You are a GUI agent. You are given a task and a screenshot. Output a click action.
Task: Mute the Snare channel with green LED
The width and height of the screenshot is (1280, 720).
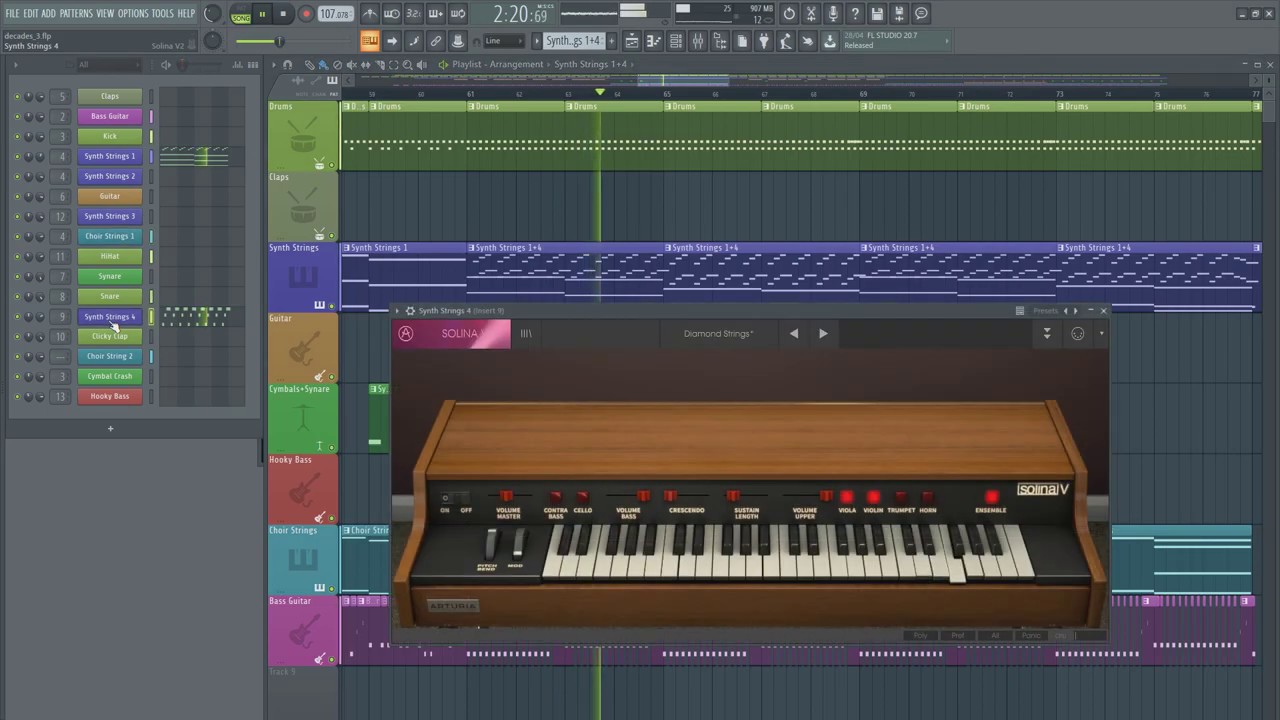[x=16, y=296]
